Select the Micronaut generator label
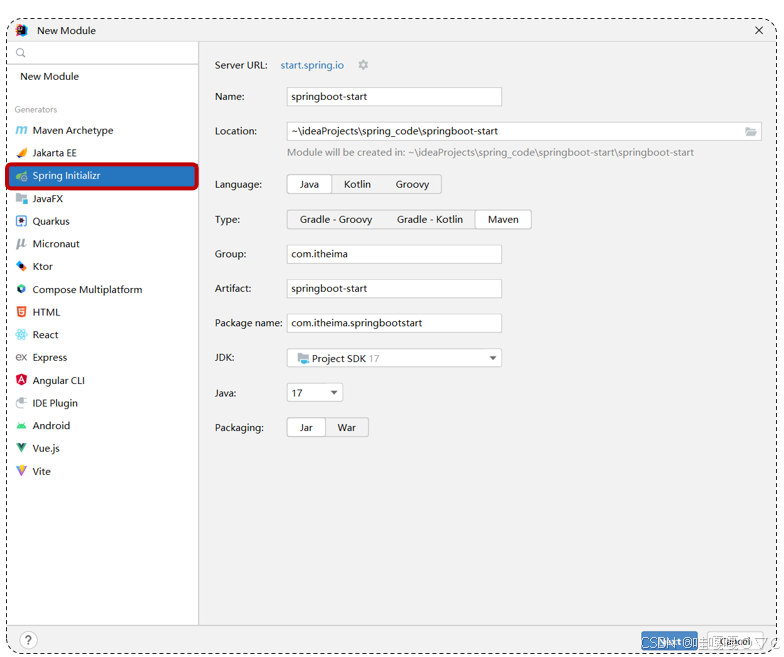The height and width of the screenshot is (657, 784). (x=56, y=244)
